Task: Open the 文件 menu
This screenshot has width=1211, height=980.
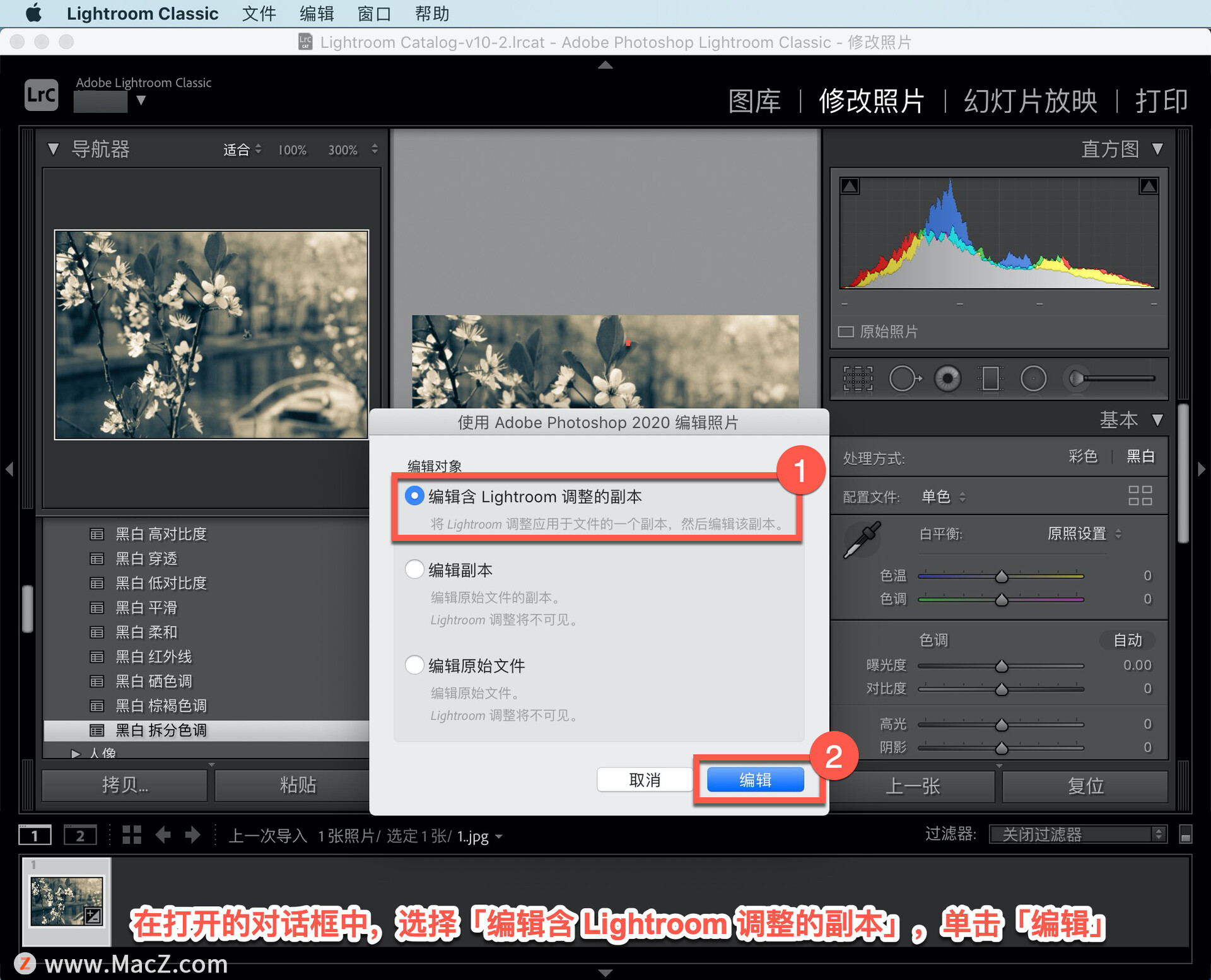Action: [x=259, y=13]
